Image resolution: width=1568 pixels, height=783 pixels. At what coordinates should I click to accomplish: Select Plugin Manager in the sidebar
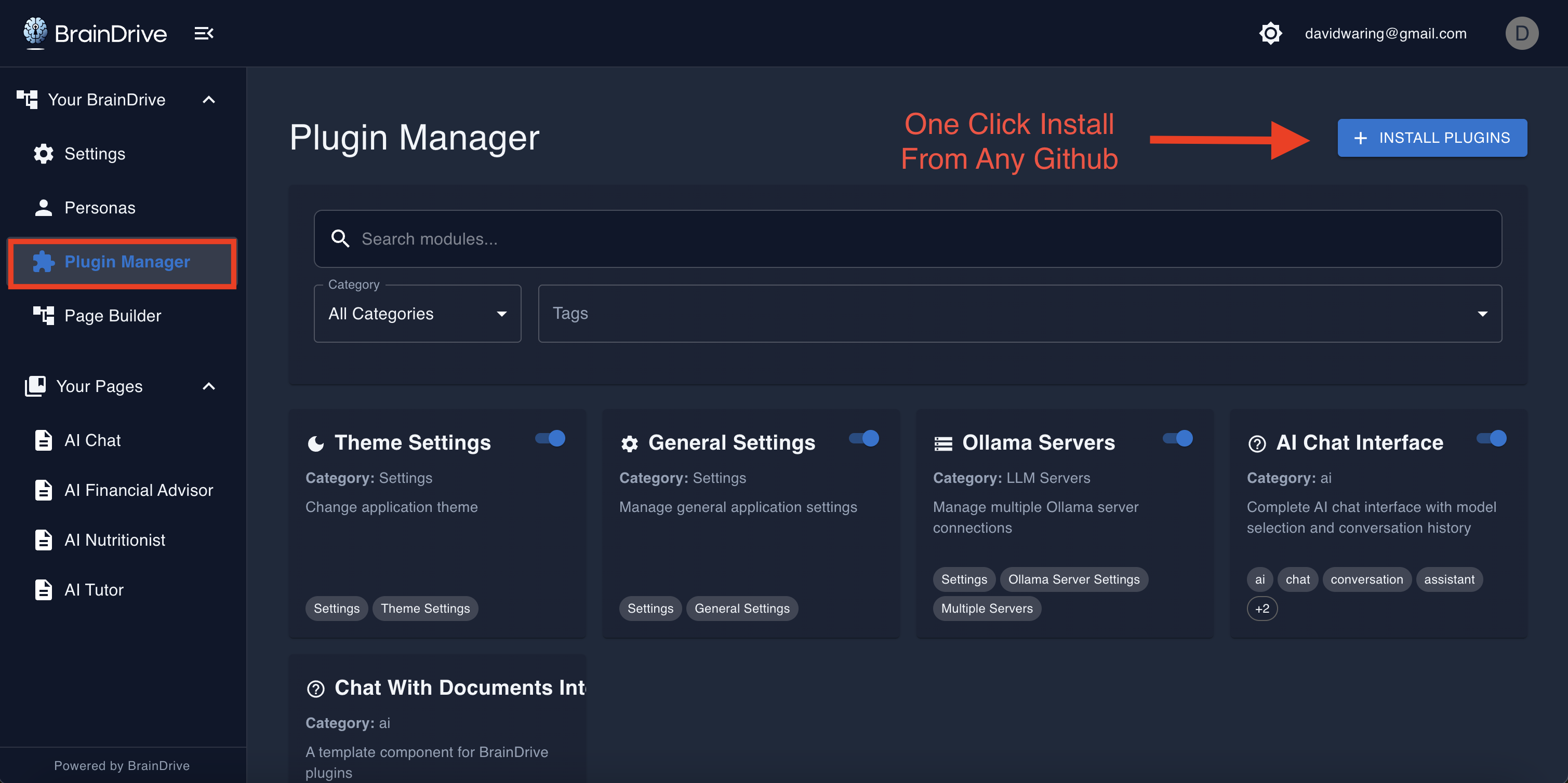tap(127, 262)
